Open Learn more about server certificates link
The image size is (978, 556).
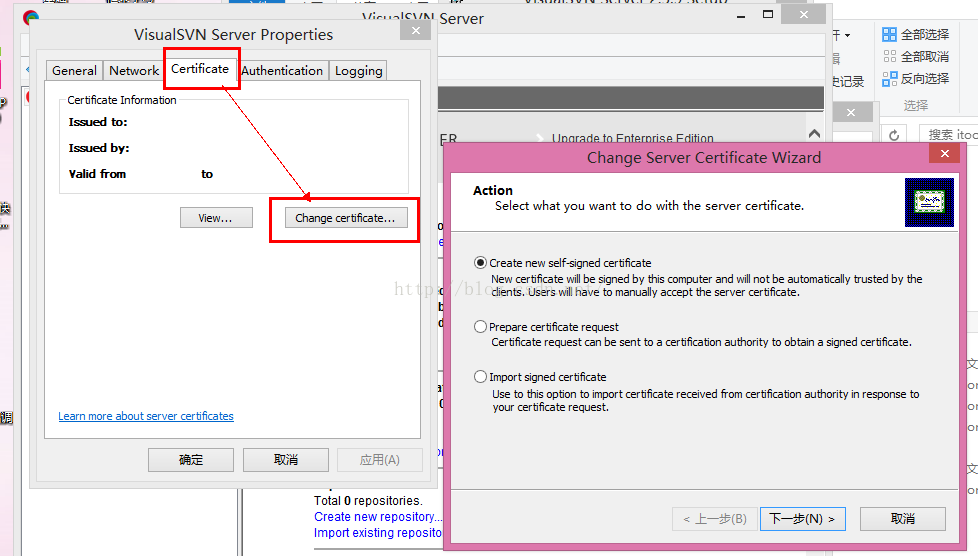coord(146,416)
